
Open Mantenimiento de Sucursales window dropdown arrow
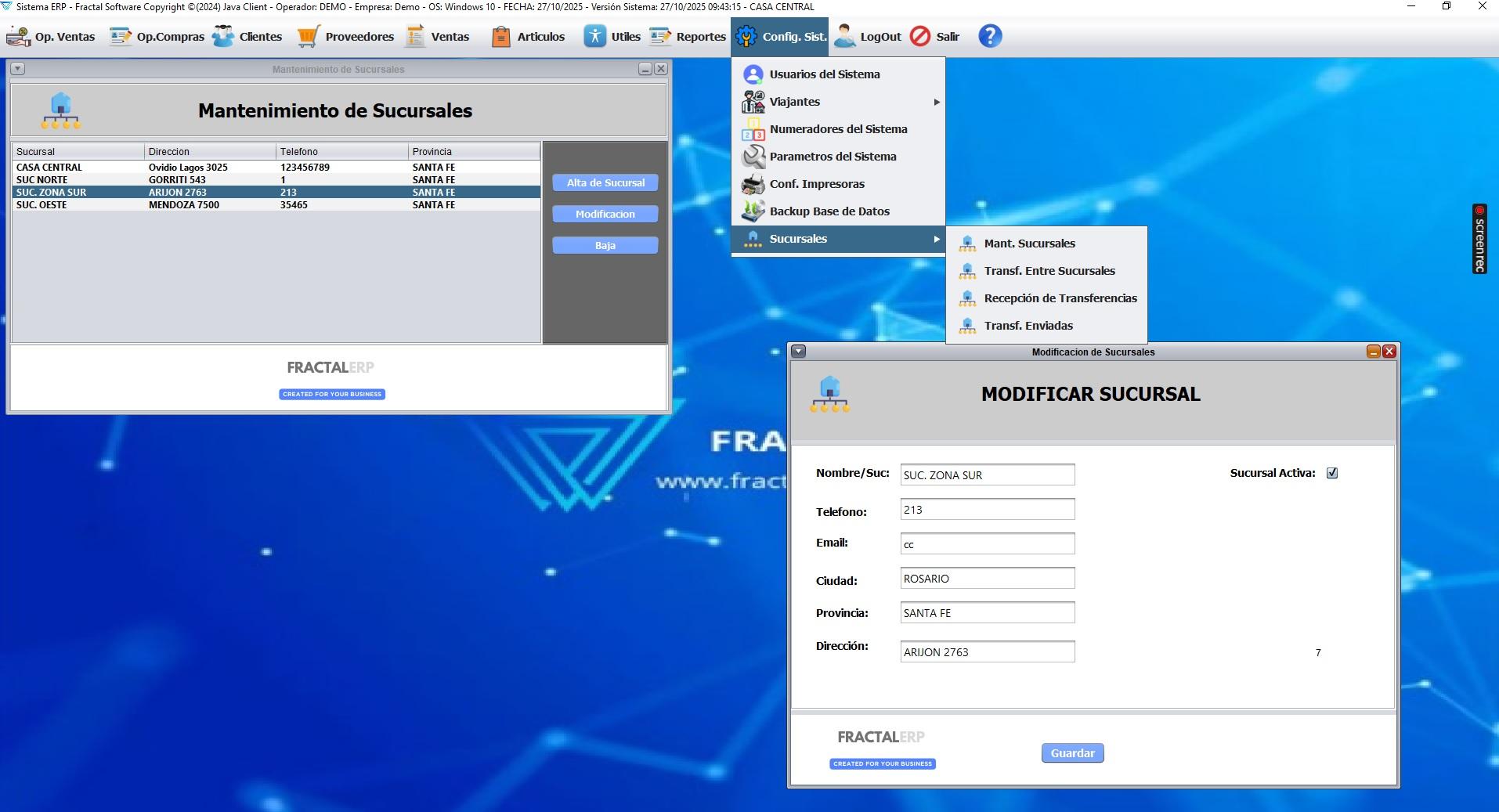point(18,69)
